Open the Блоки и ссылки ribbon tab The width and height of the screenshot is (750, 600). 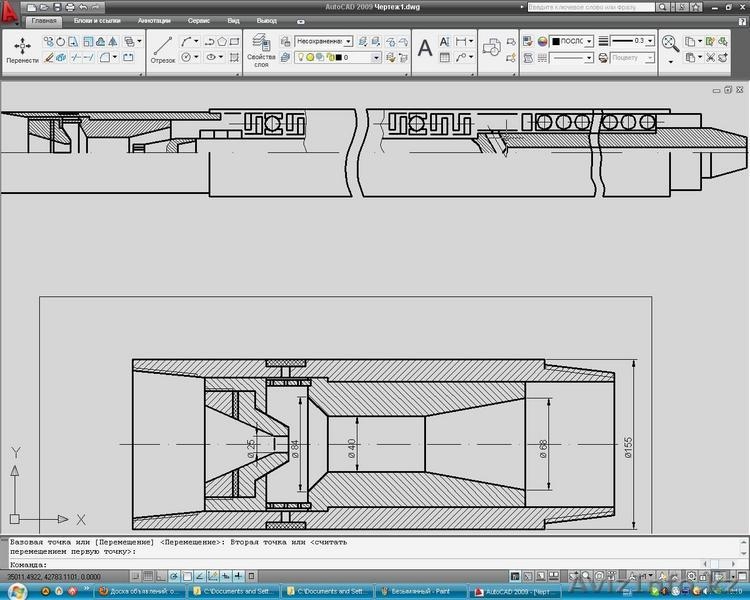click(x=97, y=21)
